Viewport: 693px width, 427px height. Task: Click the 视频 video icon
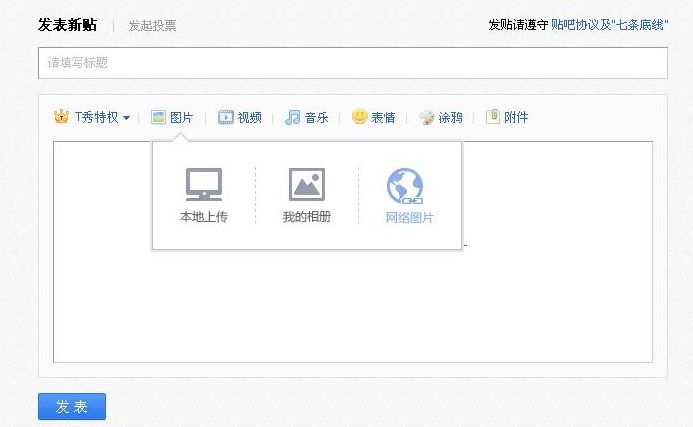(x=226, y=117)
